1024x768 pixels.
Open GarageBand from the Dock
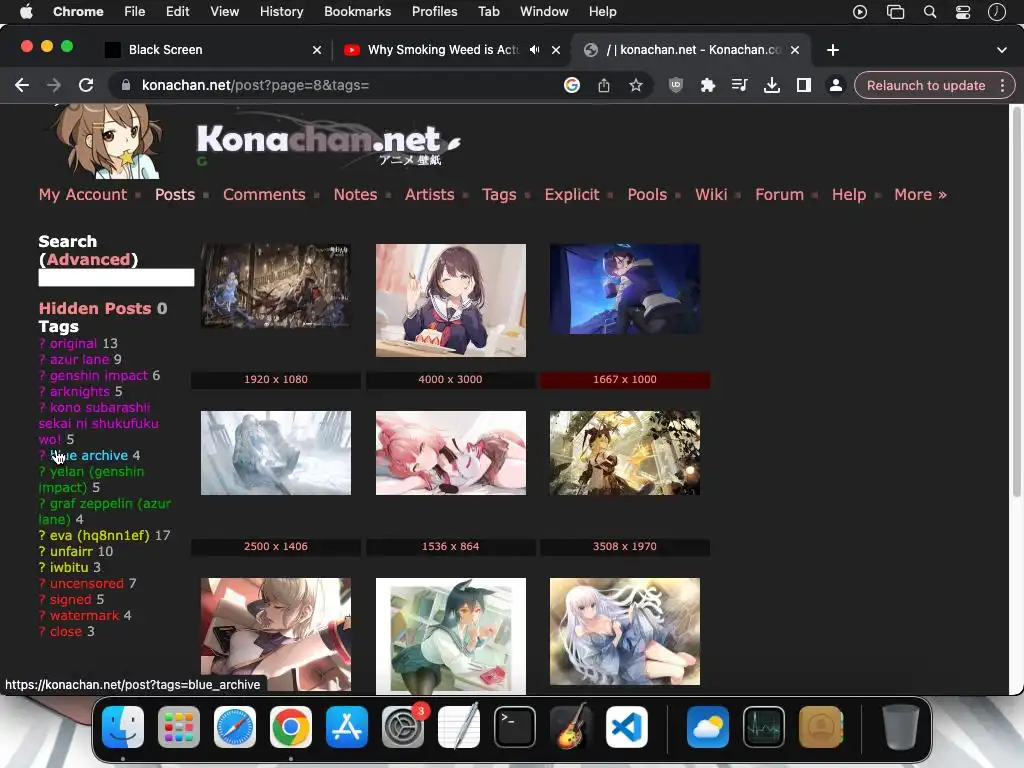(571, 727)
